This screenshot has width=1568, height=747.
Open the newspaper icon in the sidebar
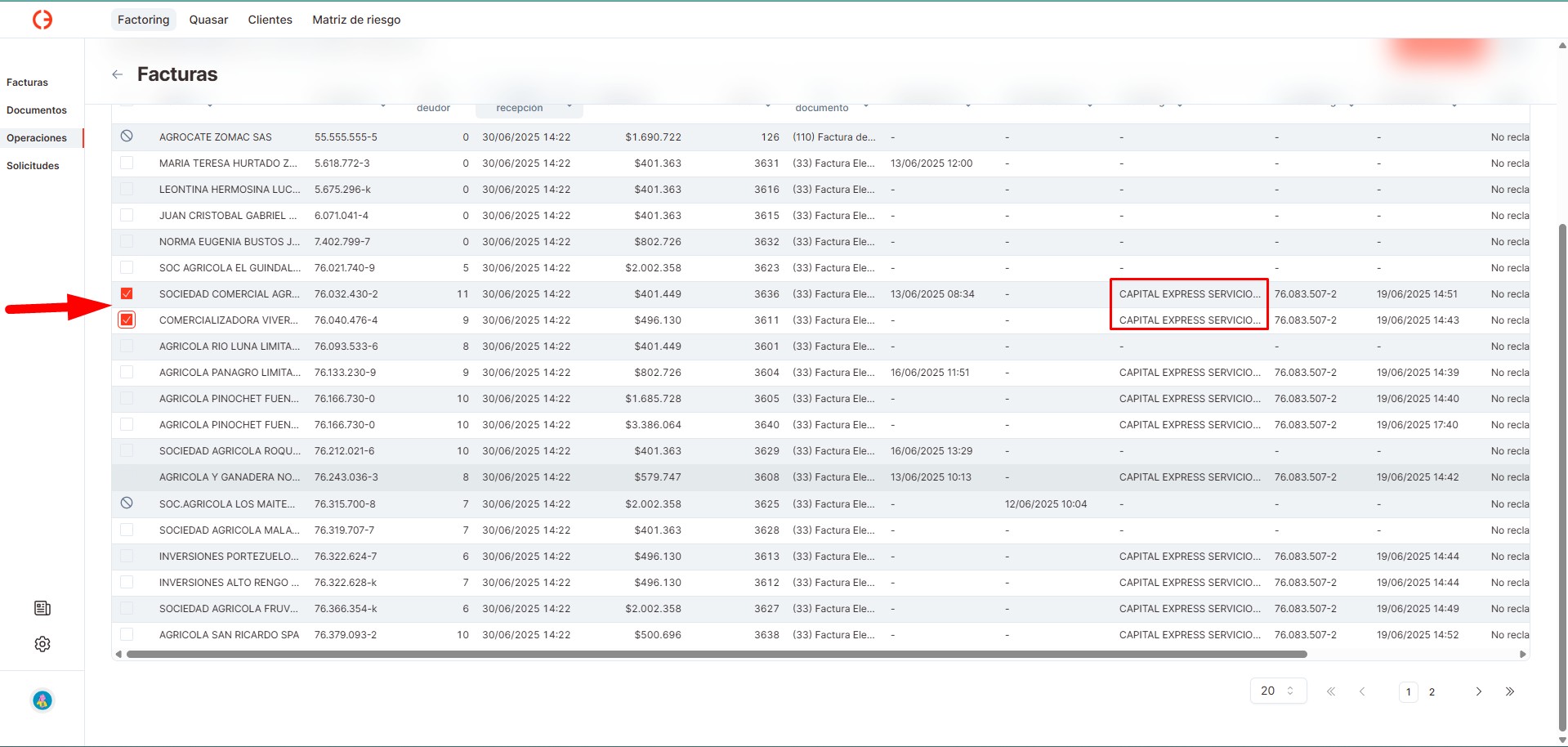point(42,608)
